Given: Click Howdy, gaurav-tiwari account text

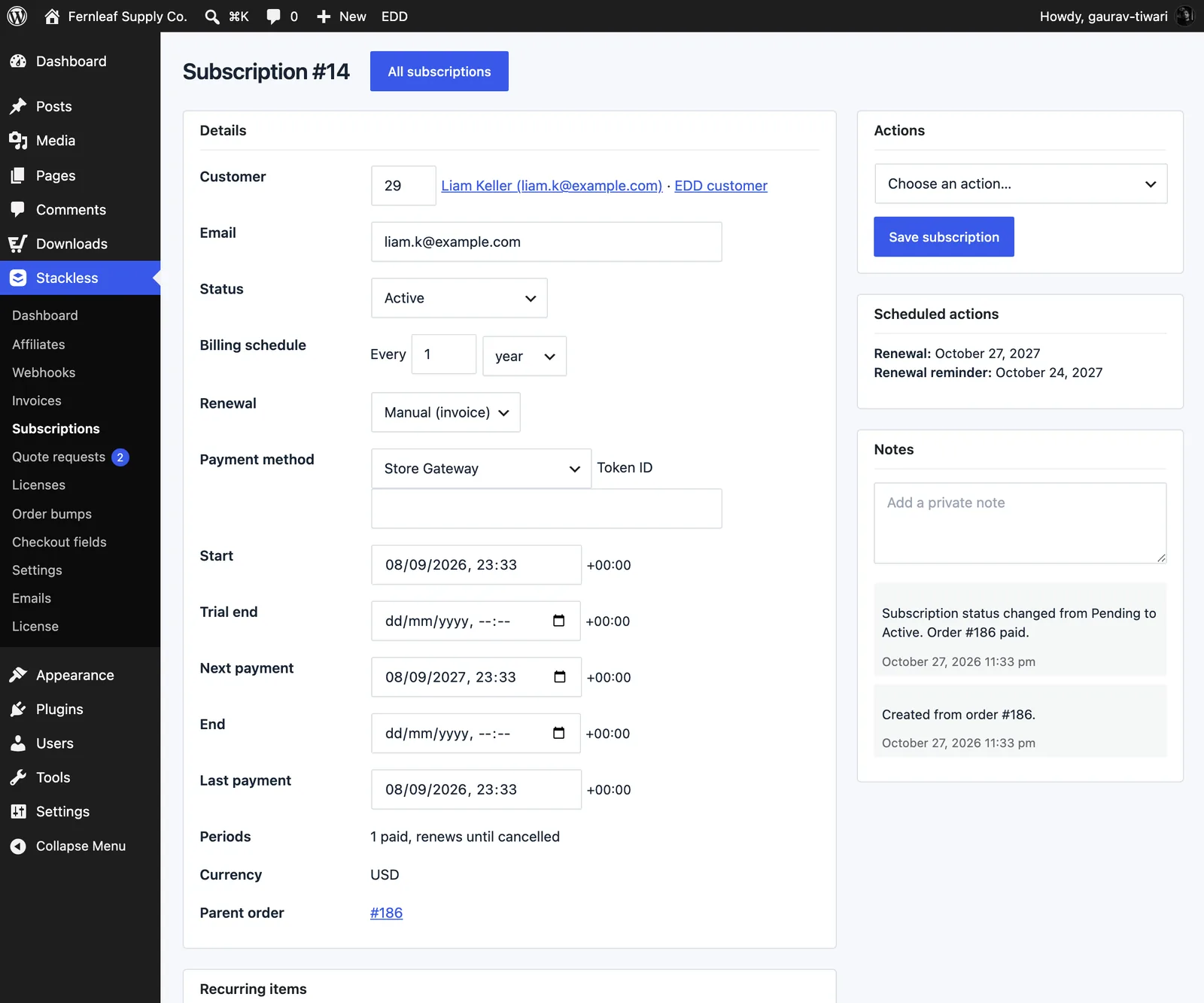Looking at the screenshot, I should coord(1103,17).
